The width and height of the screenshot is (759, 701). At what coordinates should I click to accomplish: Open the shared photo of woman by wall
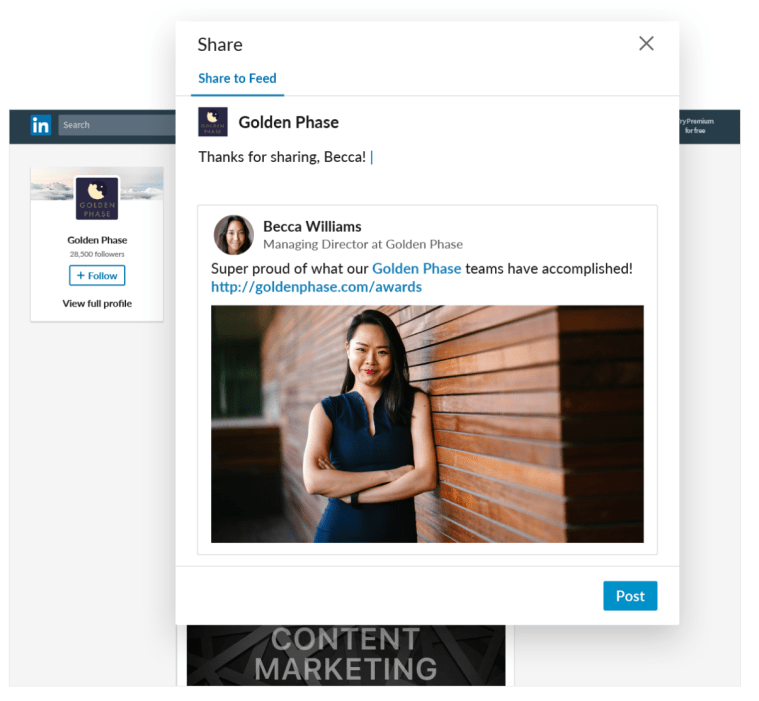pos(427,424)
